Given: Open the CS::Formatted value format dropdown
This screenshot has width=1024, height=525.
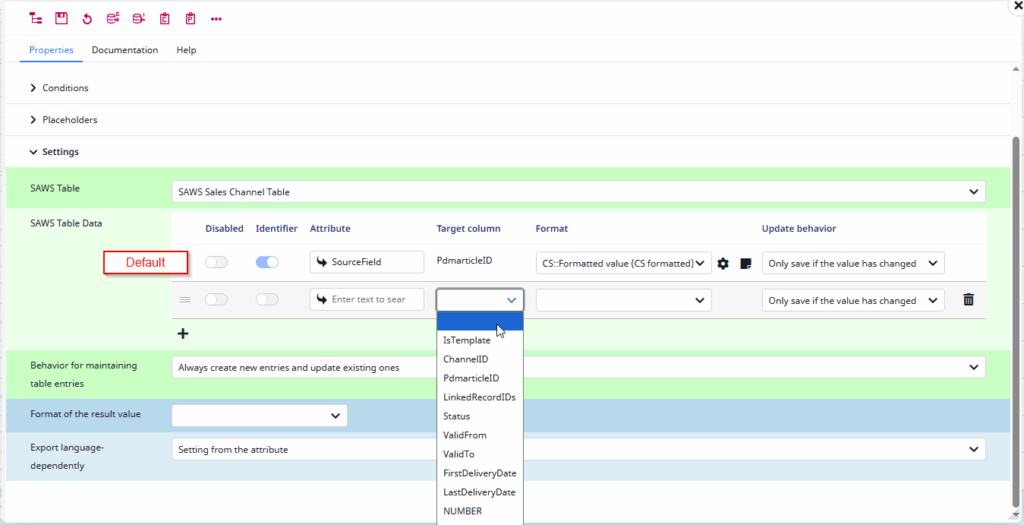Looking at the screenshot, I should (624, 264).
